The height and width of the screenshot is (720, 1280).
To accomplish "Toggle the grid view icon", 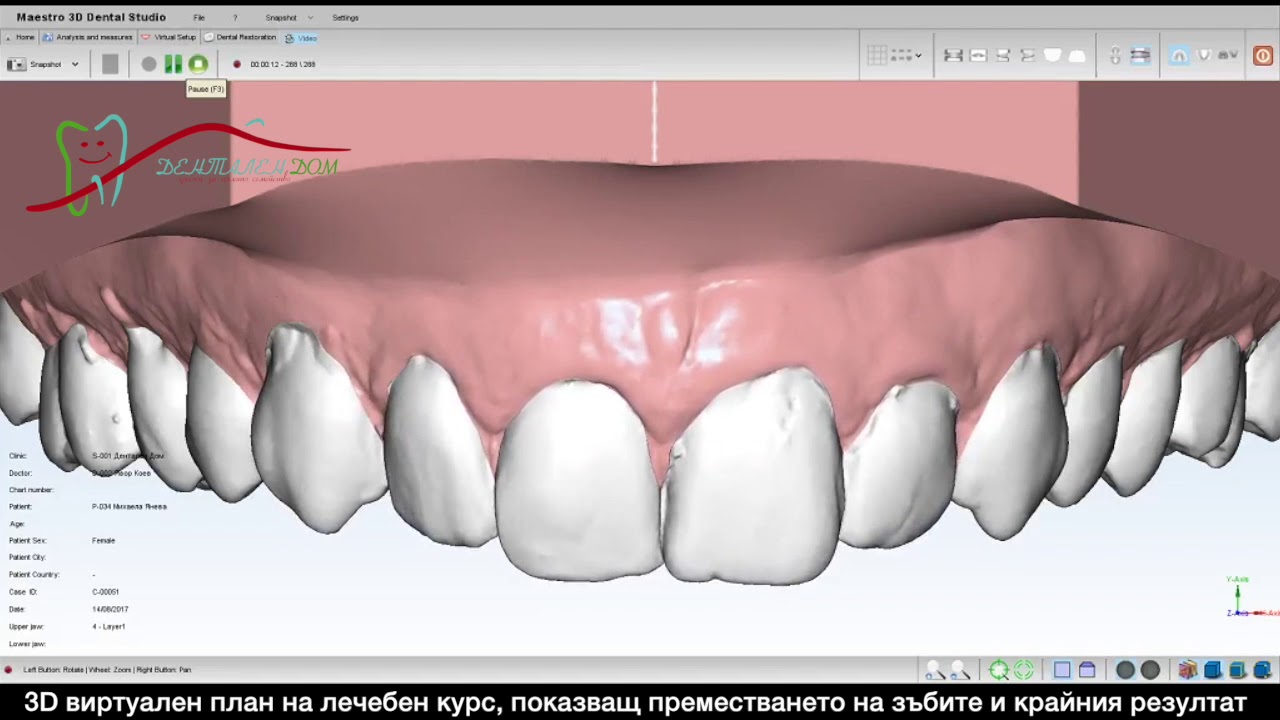I will coord(876,56).
